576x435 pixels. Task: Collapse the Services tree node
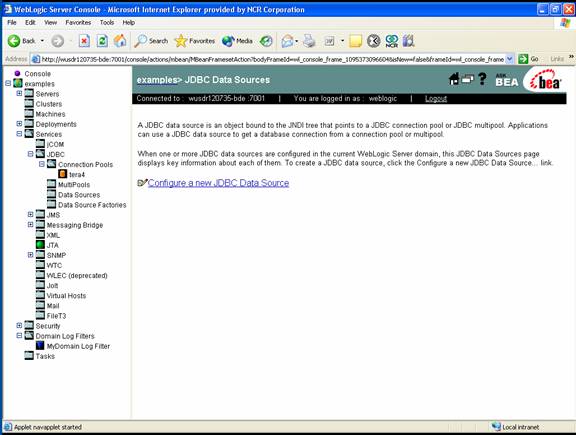tap(19, 134)
